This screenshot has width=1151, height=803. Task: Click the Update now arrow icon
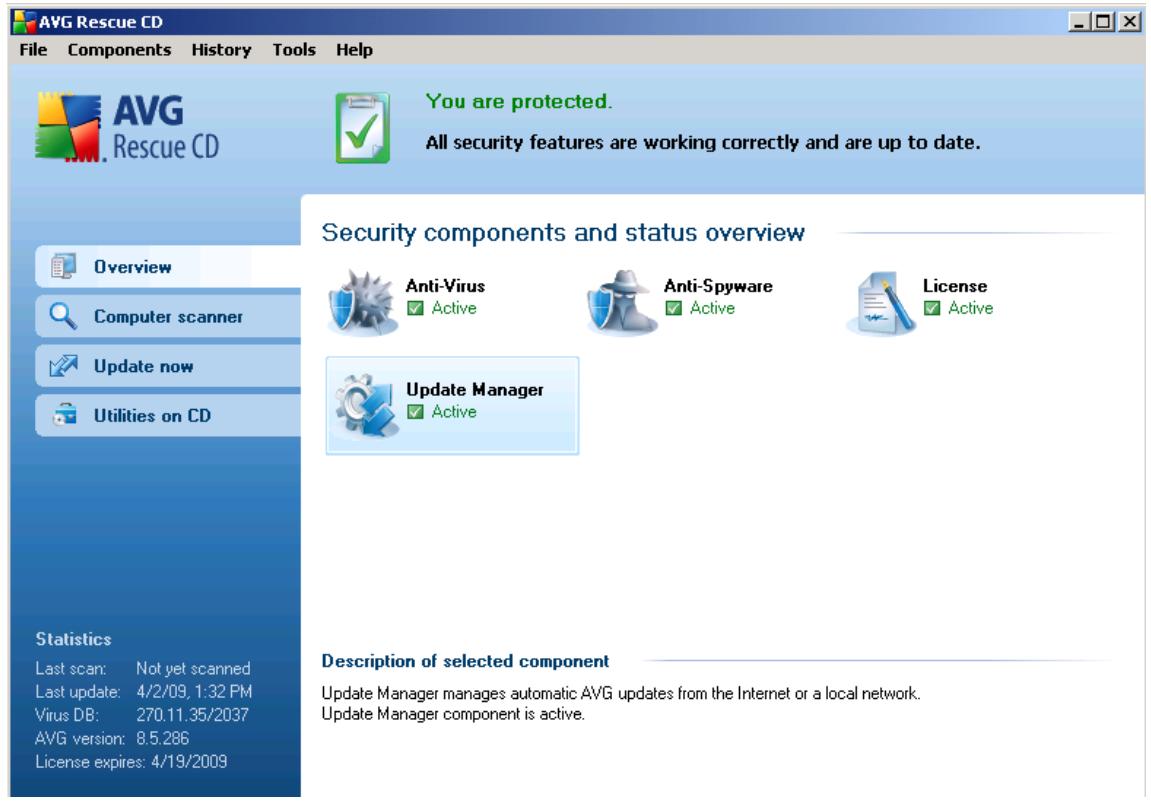[63, 366]
